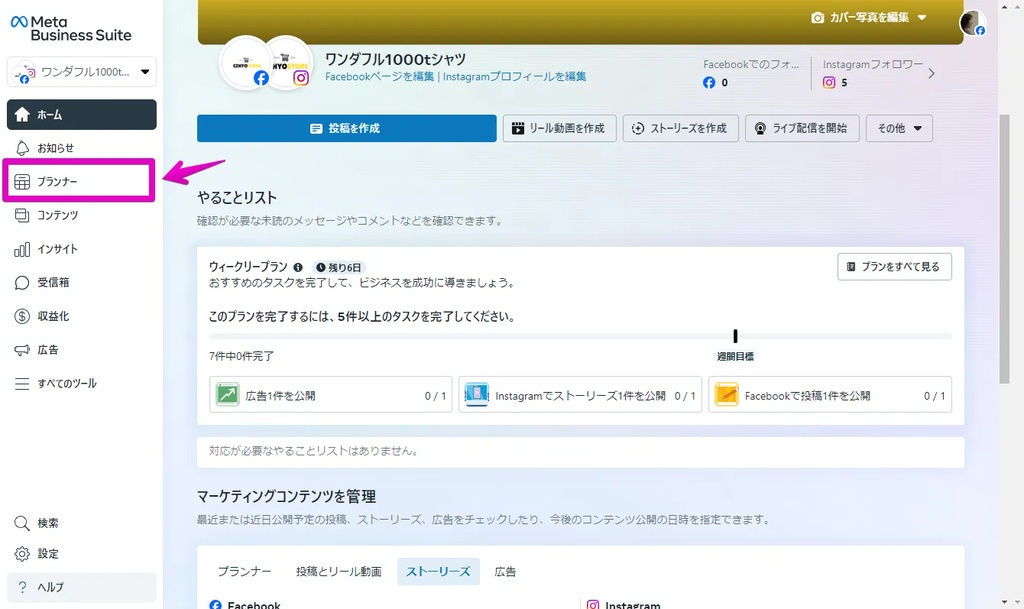Viewport: 1024px width, 609px height.
Task: Click ストーリーズを作成 button
Action: point(680,129)
